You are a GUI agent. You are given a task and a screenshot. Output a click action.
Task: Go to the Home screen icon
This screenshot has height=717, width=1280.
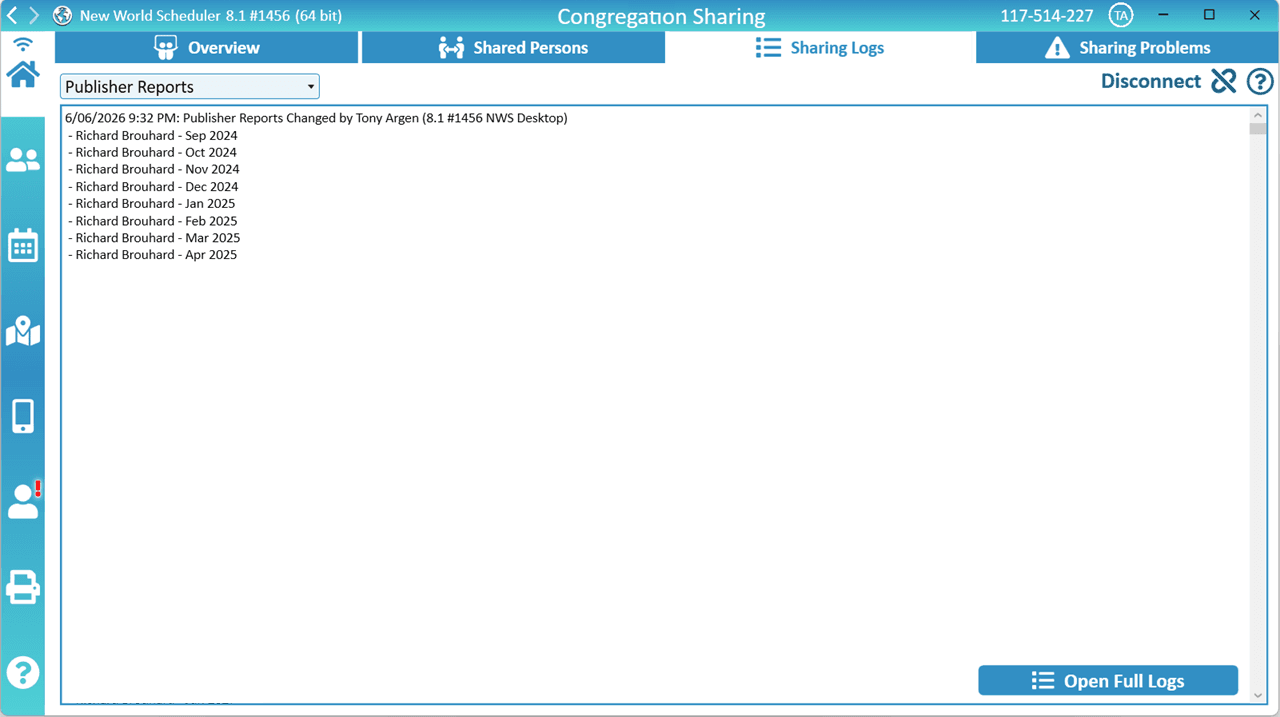23,74
